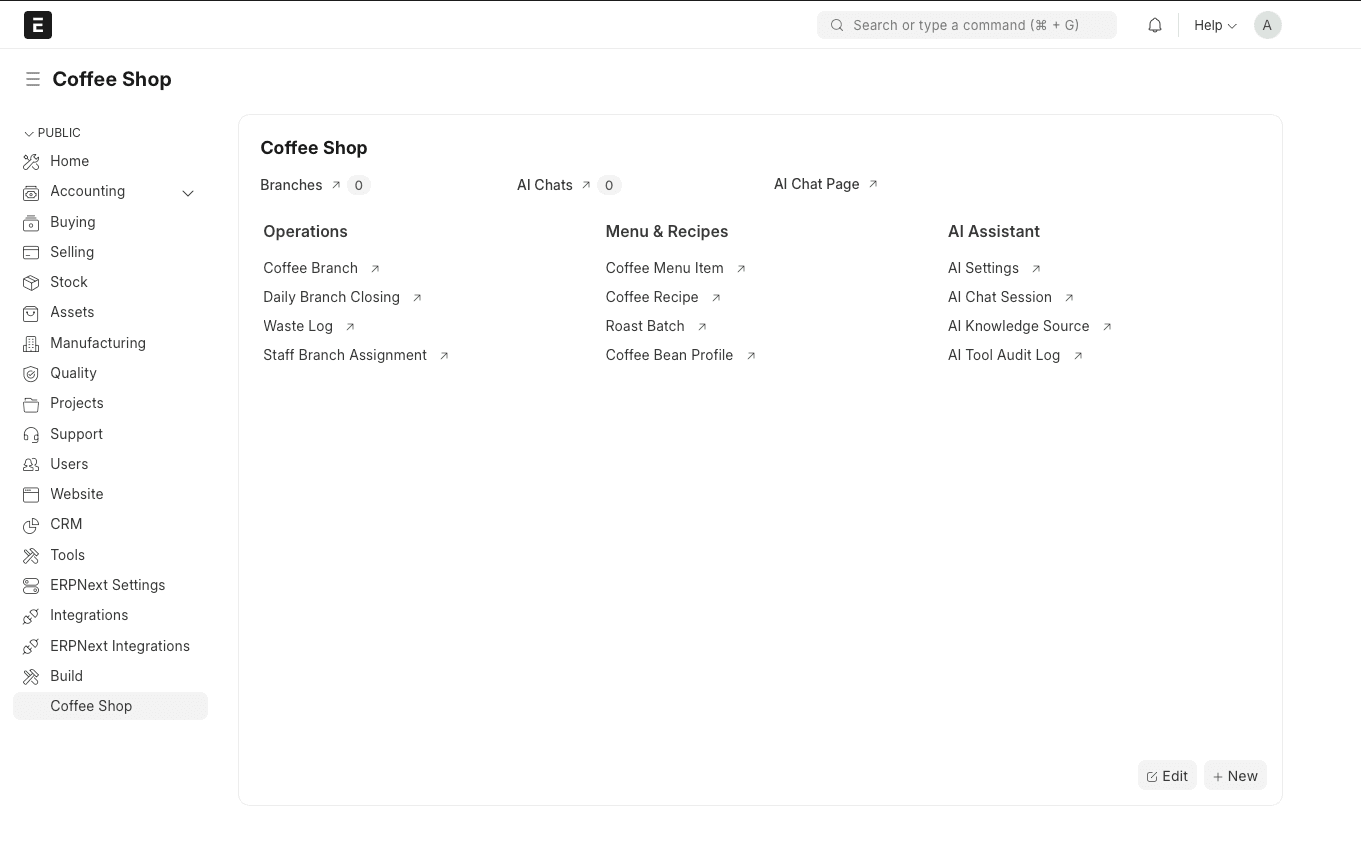Click the Users people icon
The image size is (1361, 855).
(x=31, y=464)
